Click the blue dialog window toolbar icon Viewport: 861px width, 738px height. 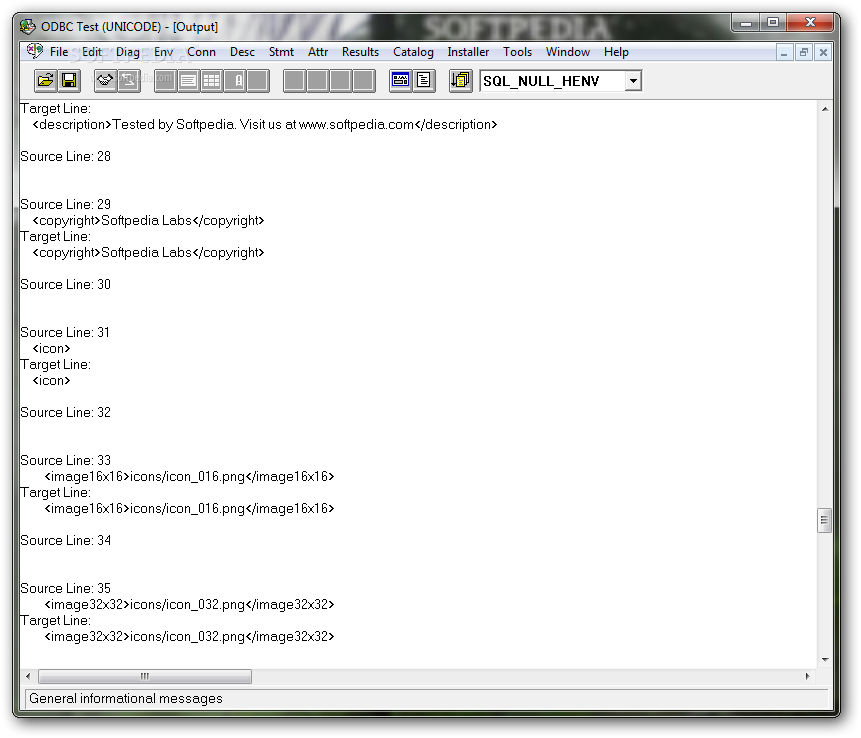[x=400, y=81]
